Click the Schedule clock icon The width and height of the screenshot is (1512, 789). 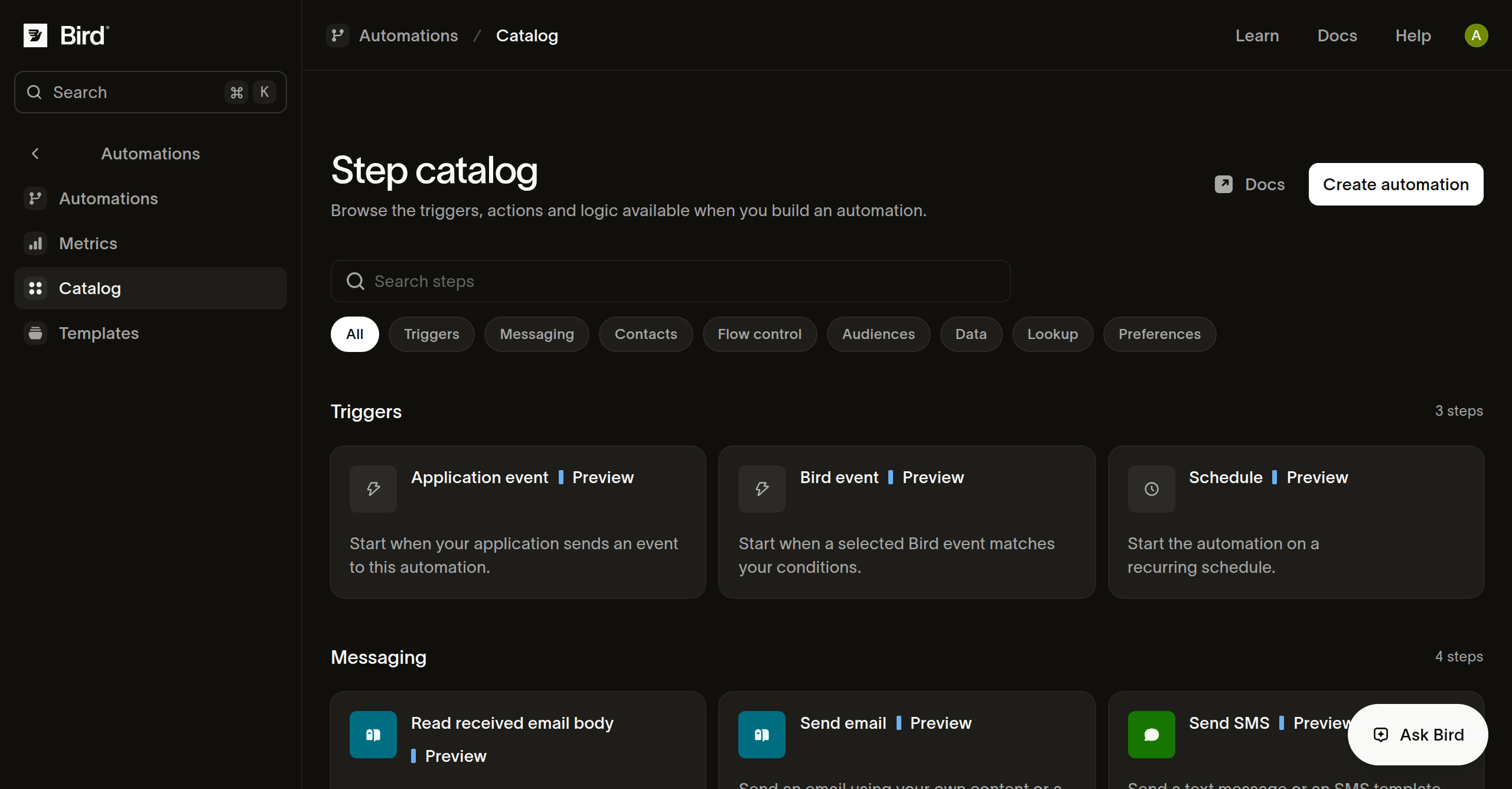pos(1152,489)
